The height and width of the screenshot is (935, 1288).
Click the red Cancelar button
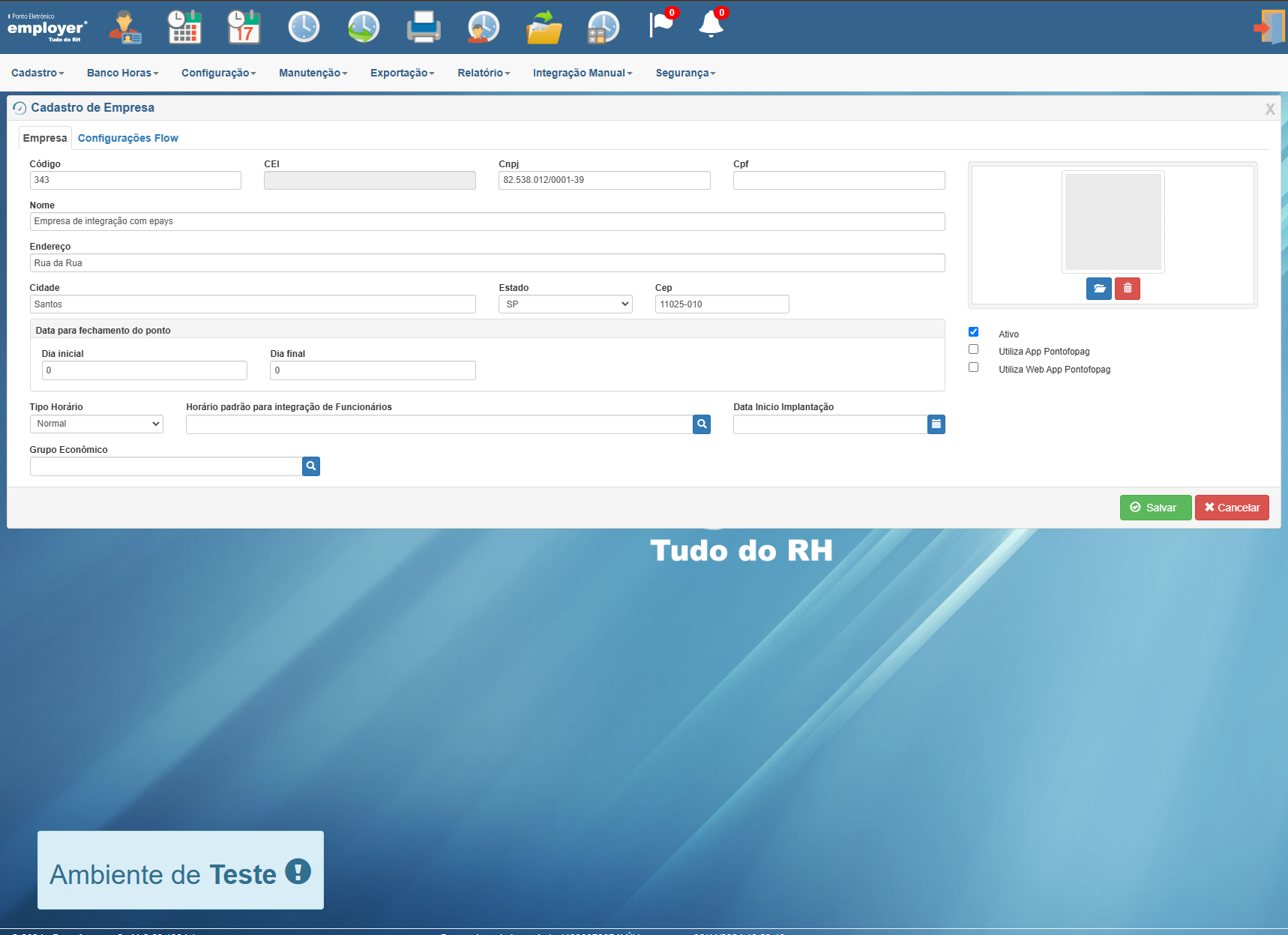point(1232,508)
